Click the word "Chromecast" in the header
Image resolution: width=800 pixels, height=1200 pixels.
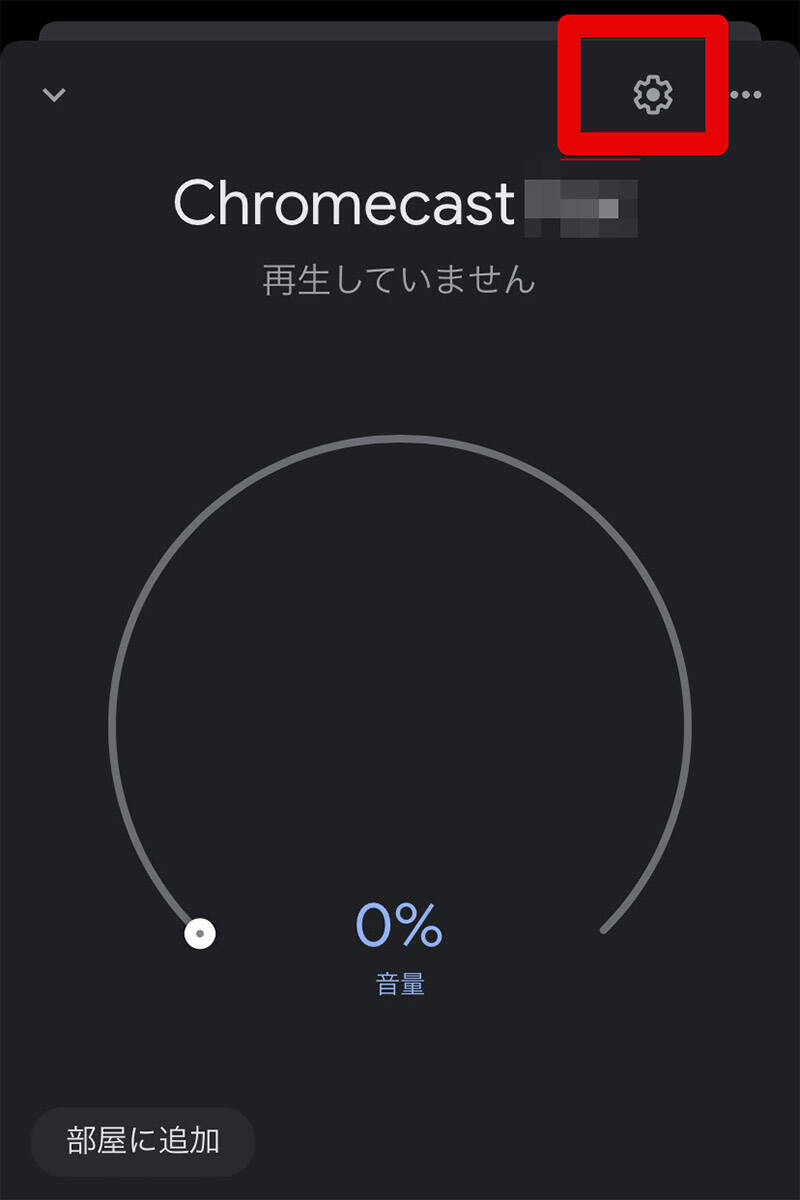click(x=343, y=203)
